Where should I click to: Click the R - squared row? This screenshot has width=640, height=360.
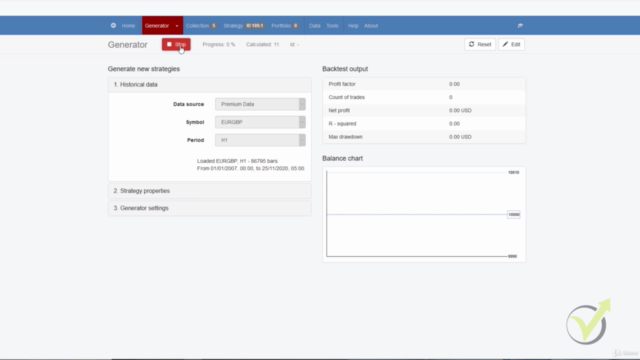(424, 124)
